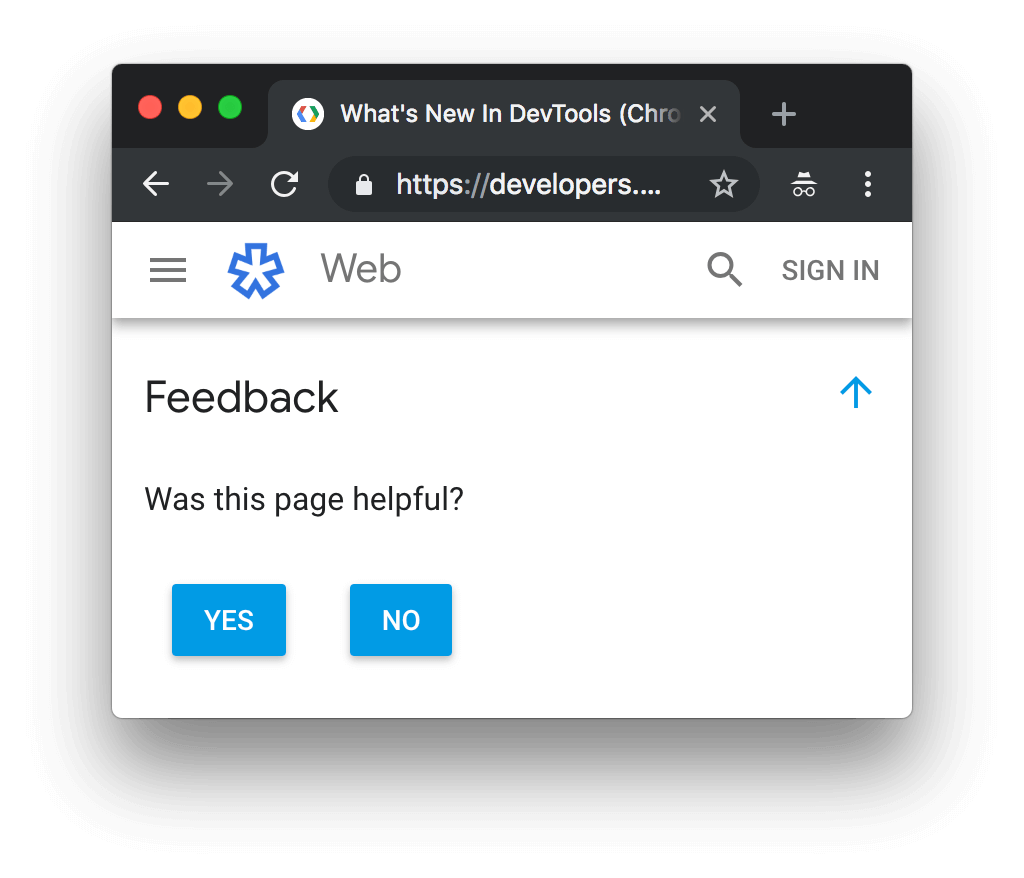This screenshot has height=878, width=1024.
Task: Click the blue Web Fundamentals logo
Action: tap(256, 270)
